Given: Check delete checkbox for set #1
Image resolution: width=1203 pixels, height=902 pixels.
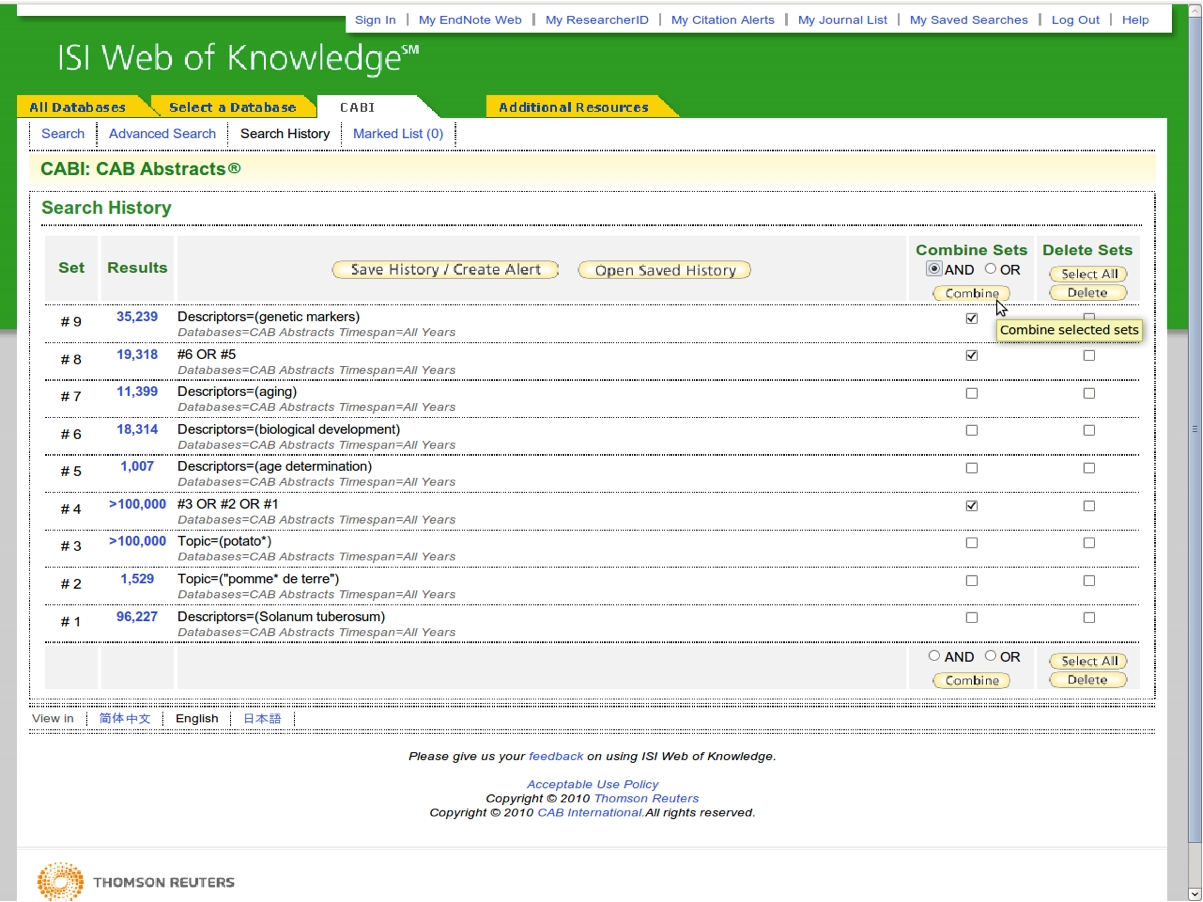Looking at the screenshot, I should click(x=1089, y=618).
